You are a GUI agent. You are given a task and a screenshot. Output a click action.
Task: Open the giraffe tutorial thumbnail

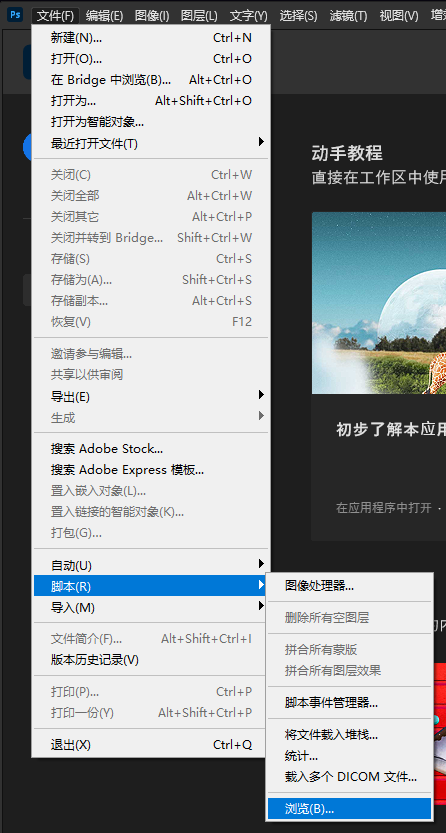379,303
